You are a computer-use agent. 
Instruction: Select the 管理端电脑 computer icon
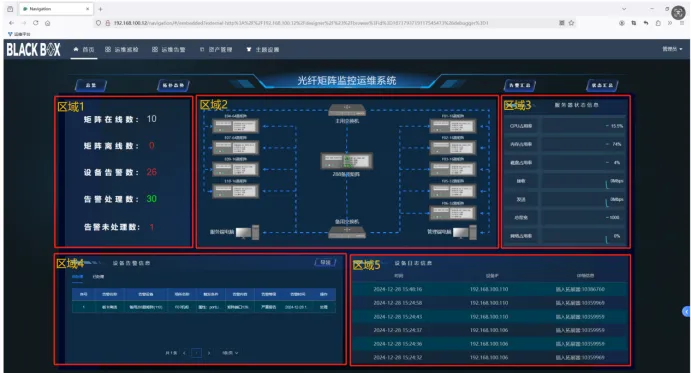(464, 232)
